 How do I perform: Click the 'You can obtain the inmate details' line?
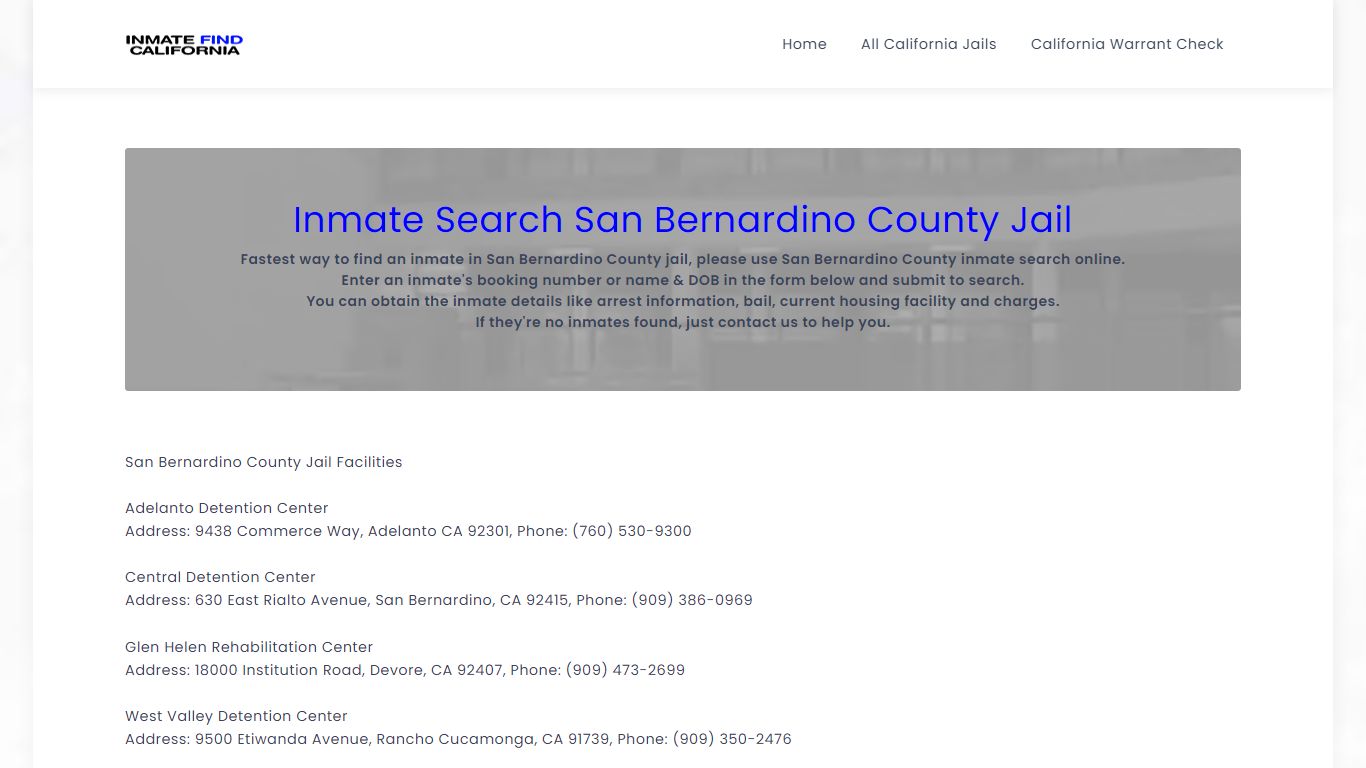click(x=682, y=301)
